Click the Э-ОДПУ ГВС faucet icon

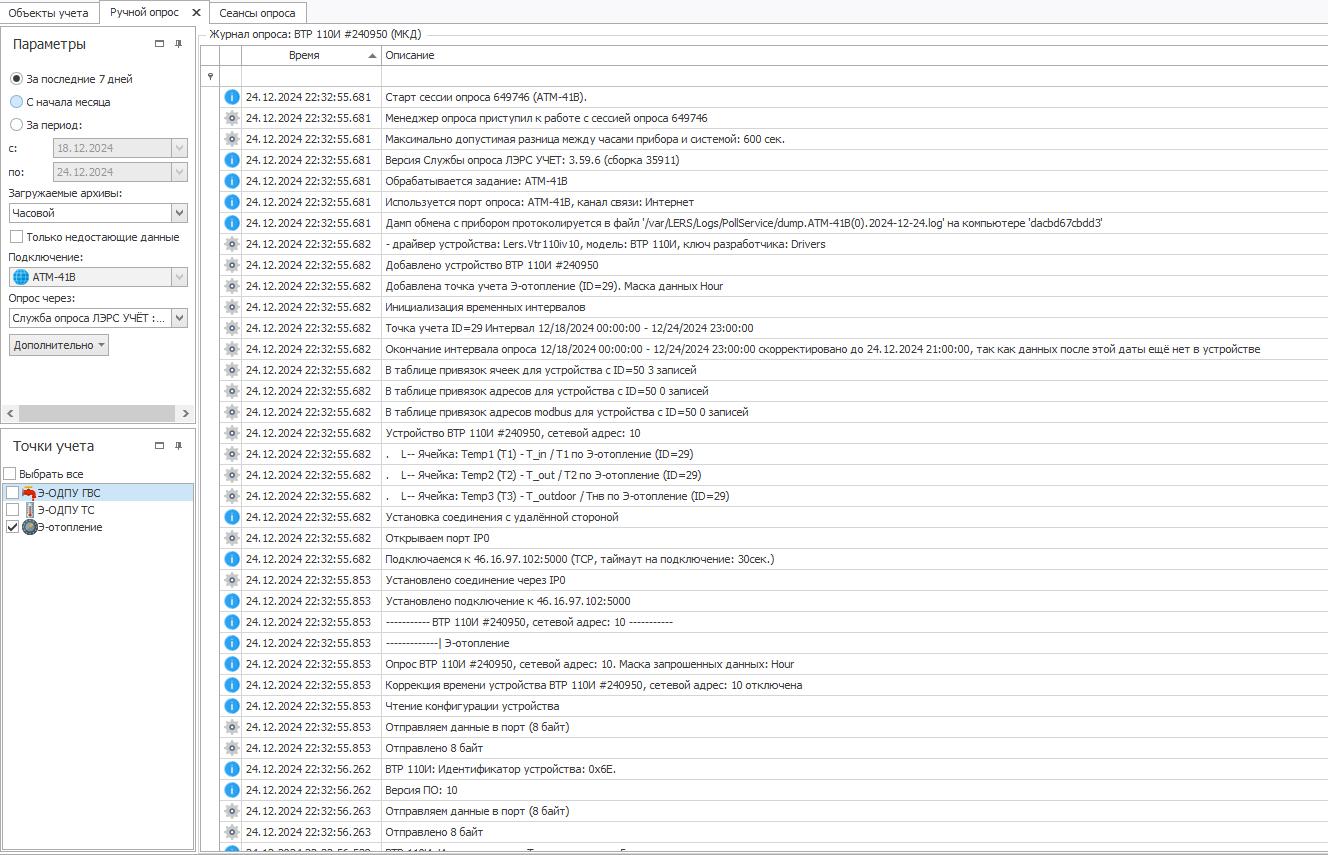point(29,493)
